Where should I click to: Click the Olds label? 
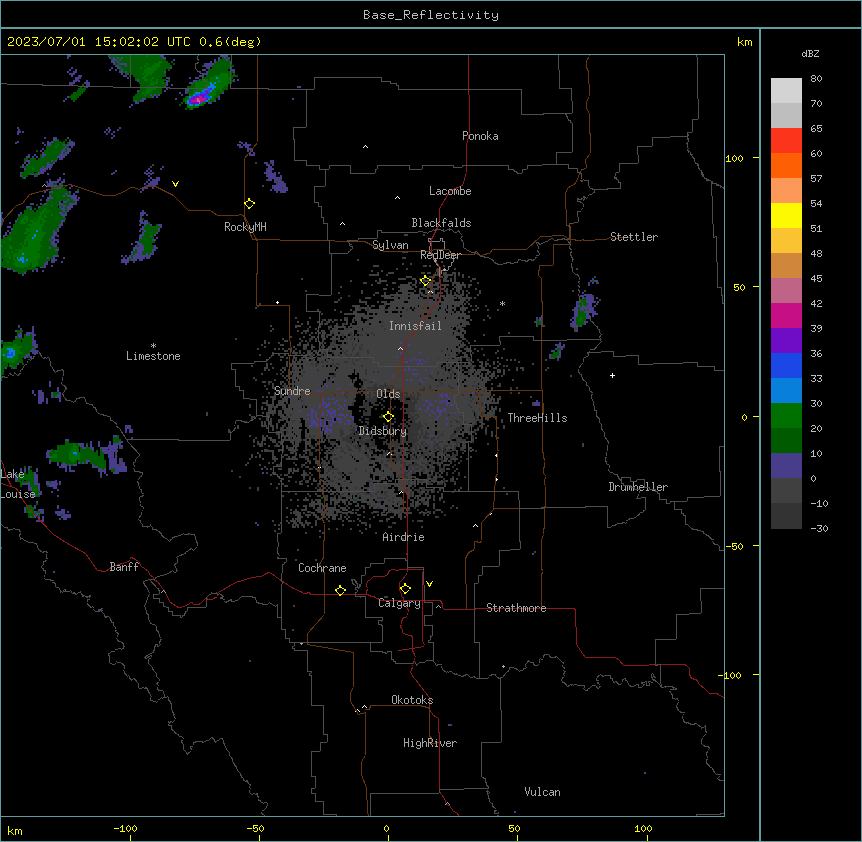tap(388, 394)
